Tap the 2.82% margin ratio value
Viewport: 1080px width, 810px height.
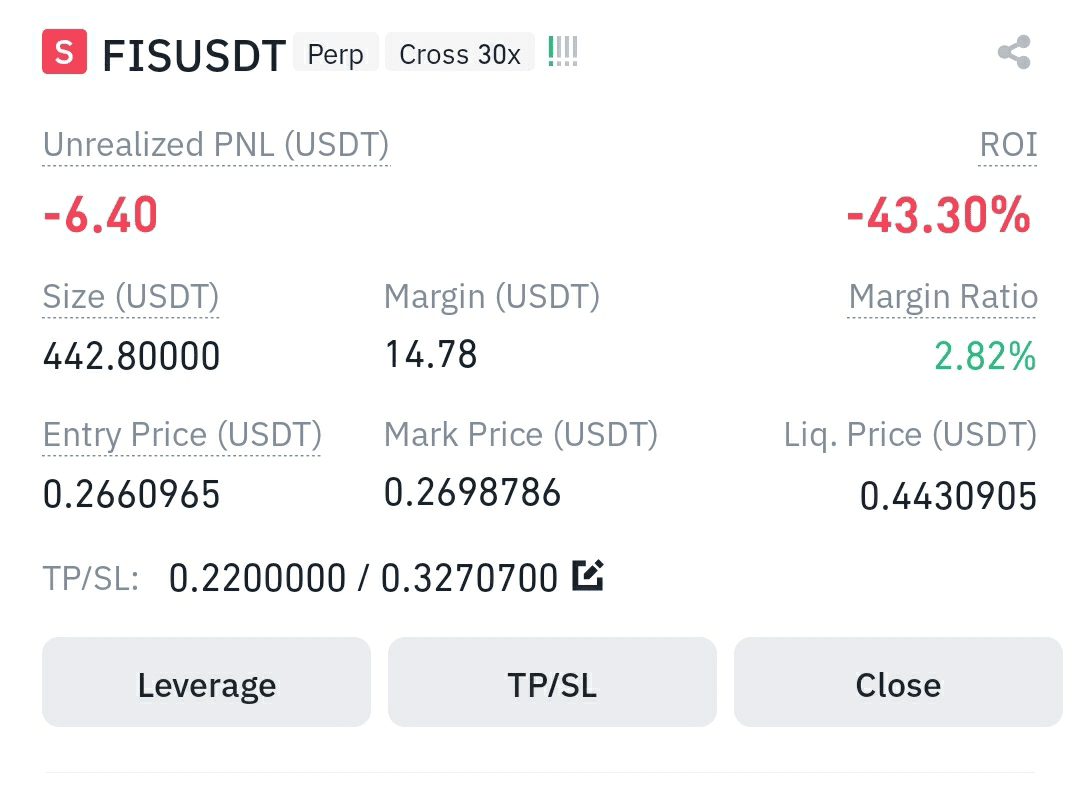click(x=985, y=356)
